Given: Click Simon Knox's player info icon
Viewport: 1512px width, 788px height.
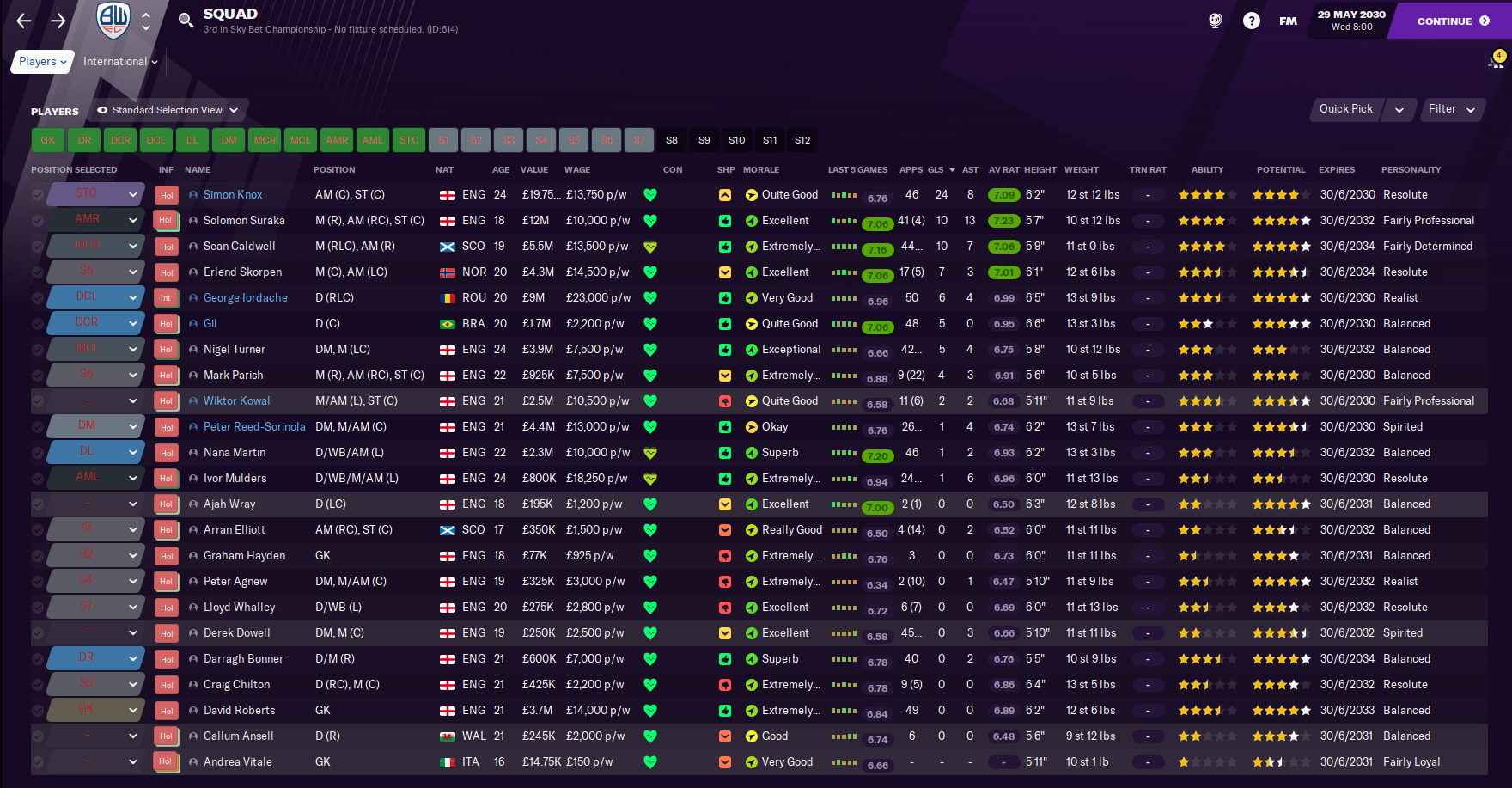Looking at the screenshot, I should 193,195.
